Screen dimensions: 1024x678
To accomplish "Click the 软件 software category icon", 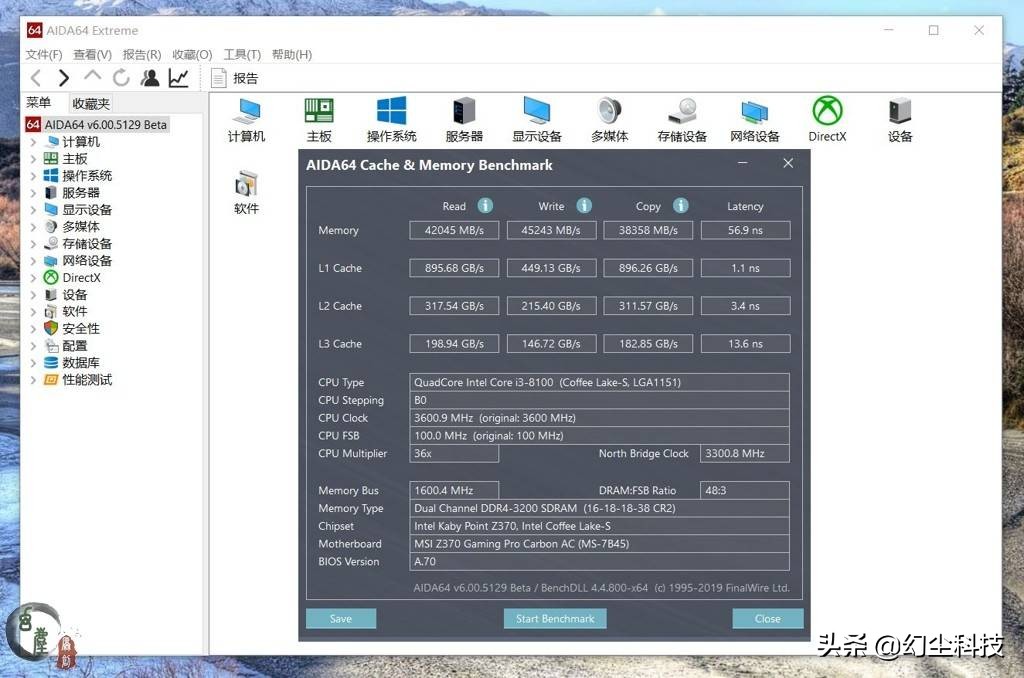I will tap(245, 185).
